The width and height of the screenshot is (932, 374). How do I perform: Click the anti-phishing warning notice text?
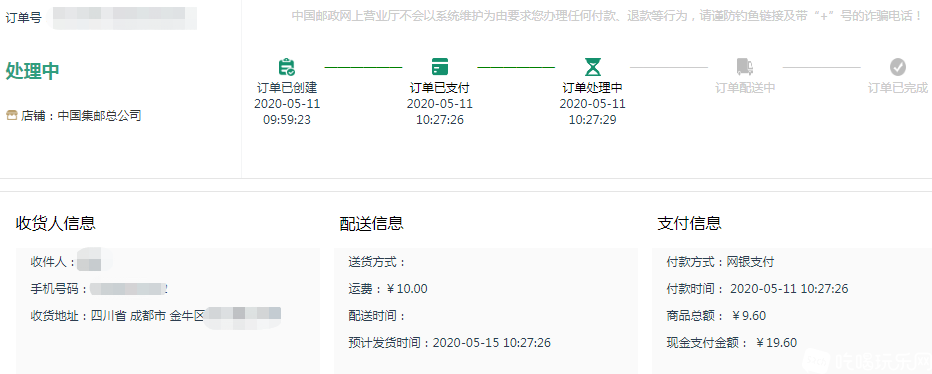[607, 16]
